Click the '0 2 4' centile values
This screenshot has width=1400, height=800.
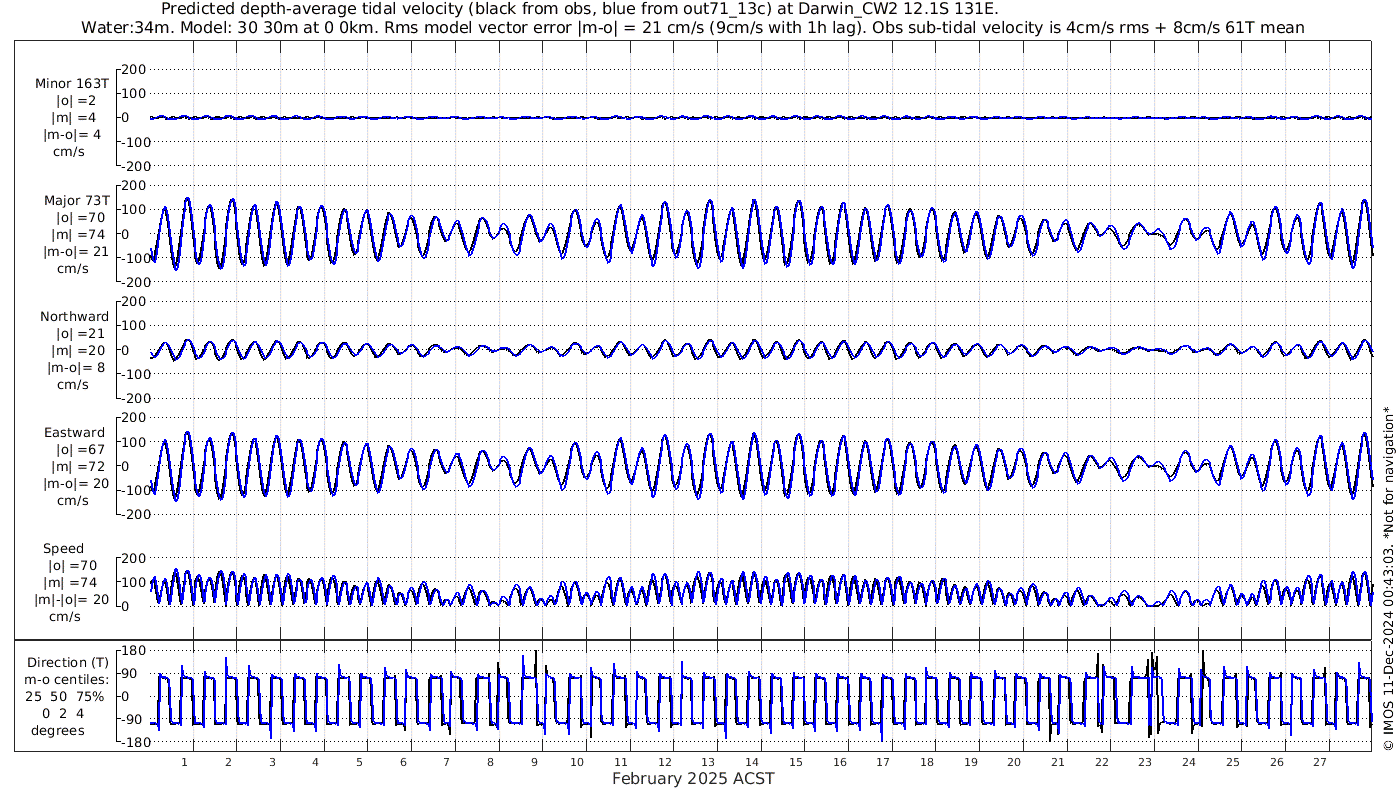64,713
